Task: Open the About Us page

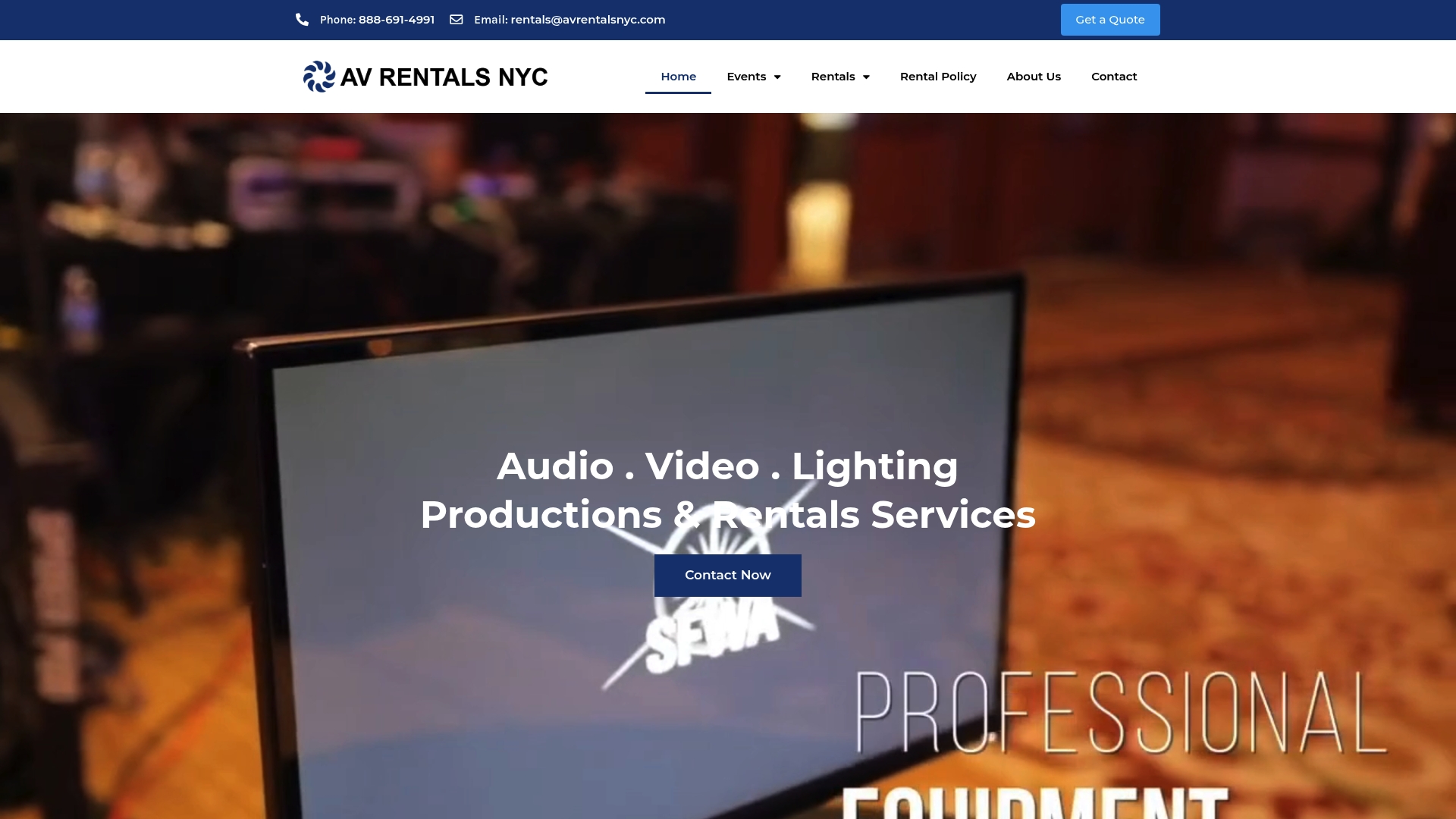Action: coord(1034,77)
